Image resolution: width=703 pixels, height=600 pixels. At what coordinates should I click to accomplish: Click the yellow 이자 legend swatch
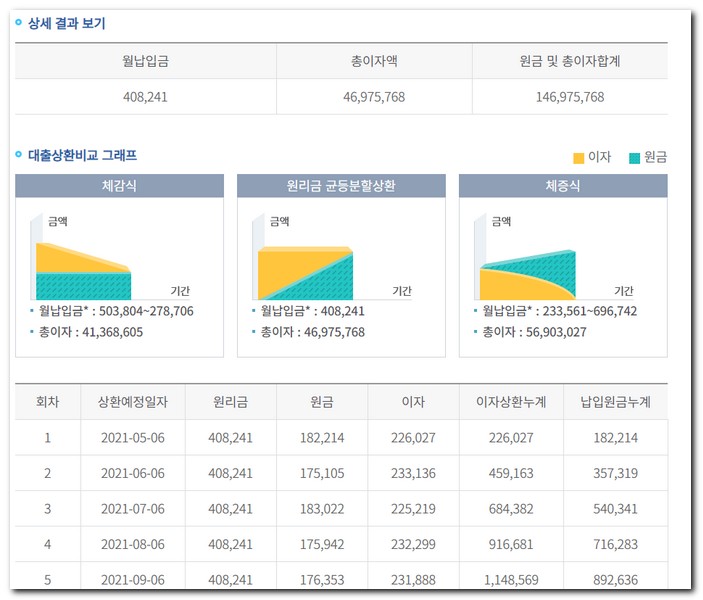(x=578, y=158)
